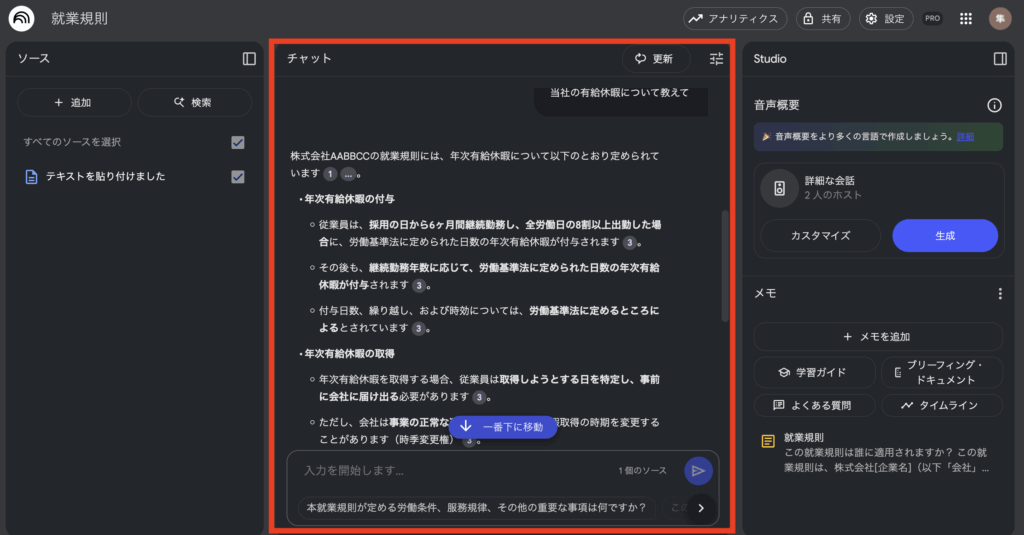The width and height of the screenshot is (1024, 535).
Task: Create a ブリーフィング・ドキュメント
Action: [x=941, y=372]
